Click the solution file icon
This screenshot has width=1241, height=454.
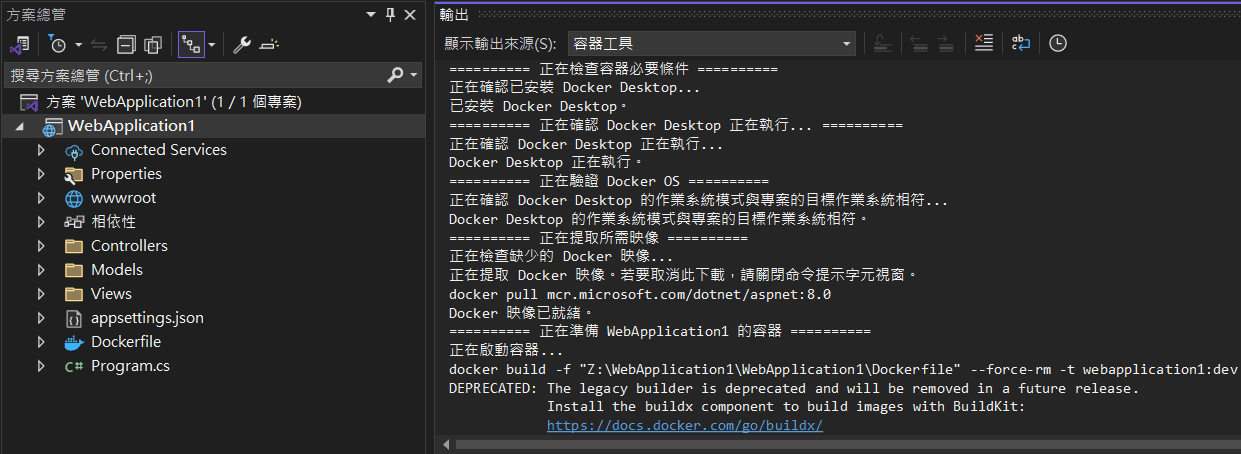(29, 102)
